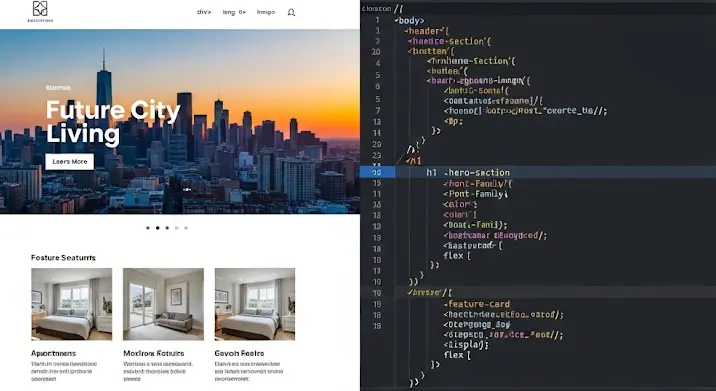The width and height of the screenshot is (716, 391).
Task: Click the middle feature card title link
Action: [x=154, y=353]
